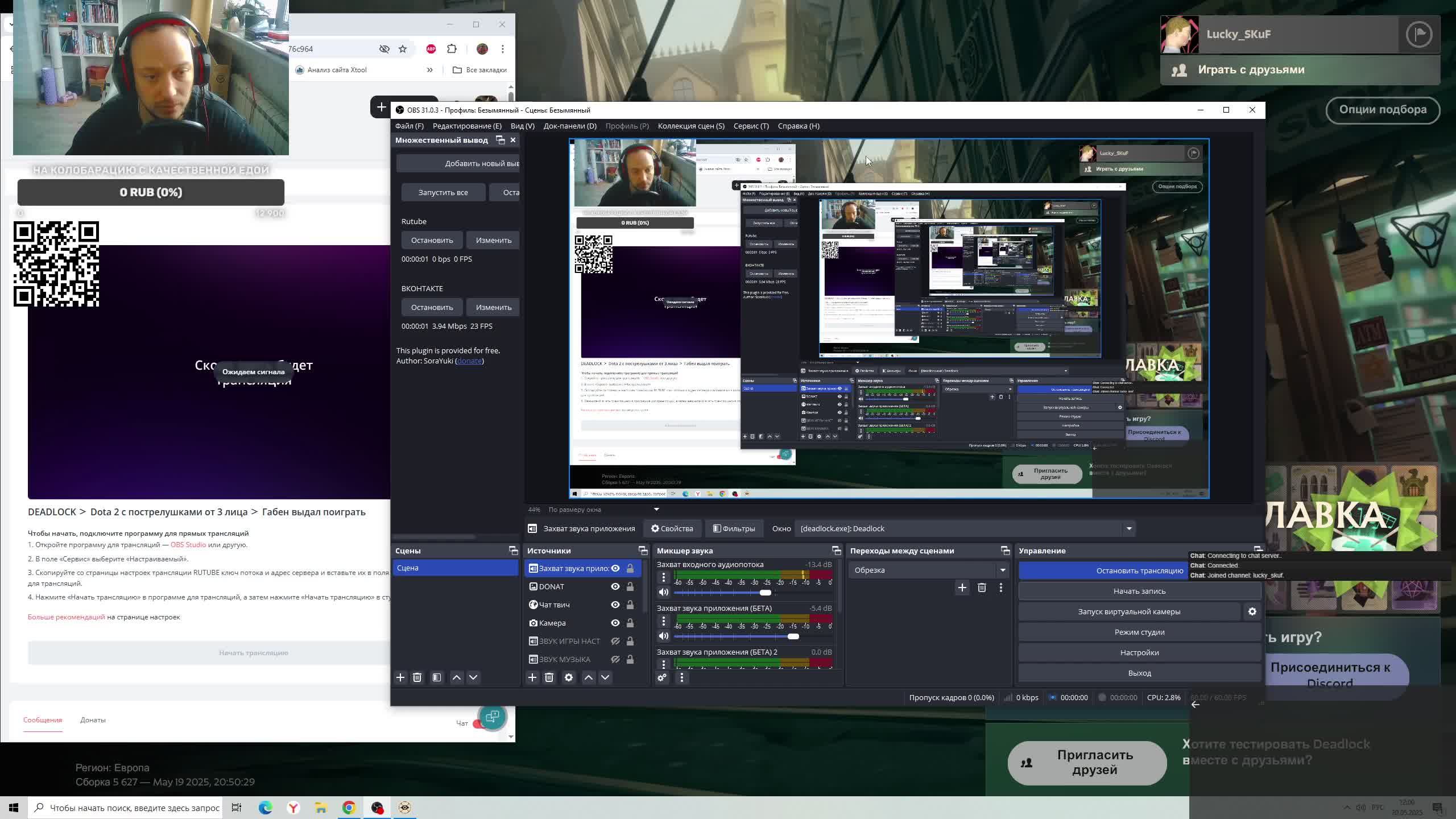This screenshot has height=819, width=1456.
Task: Hide the DONAT source
Action: point(615,586)
